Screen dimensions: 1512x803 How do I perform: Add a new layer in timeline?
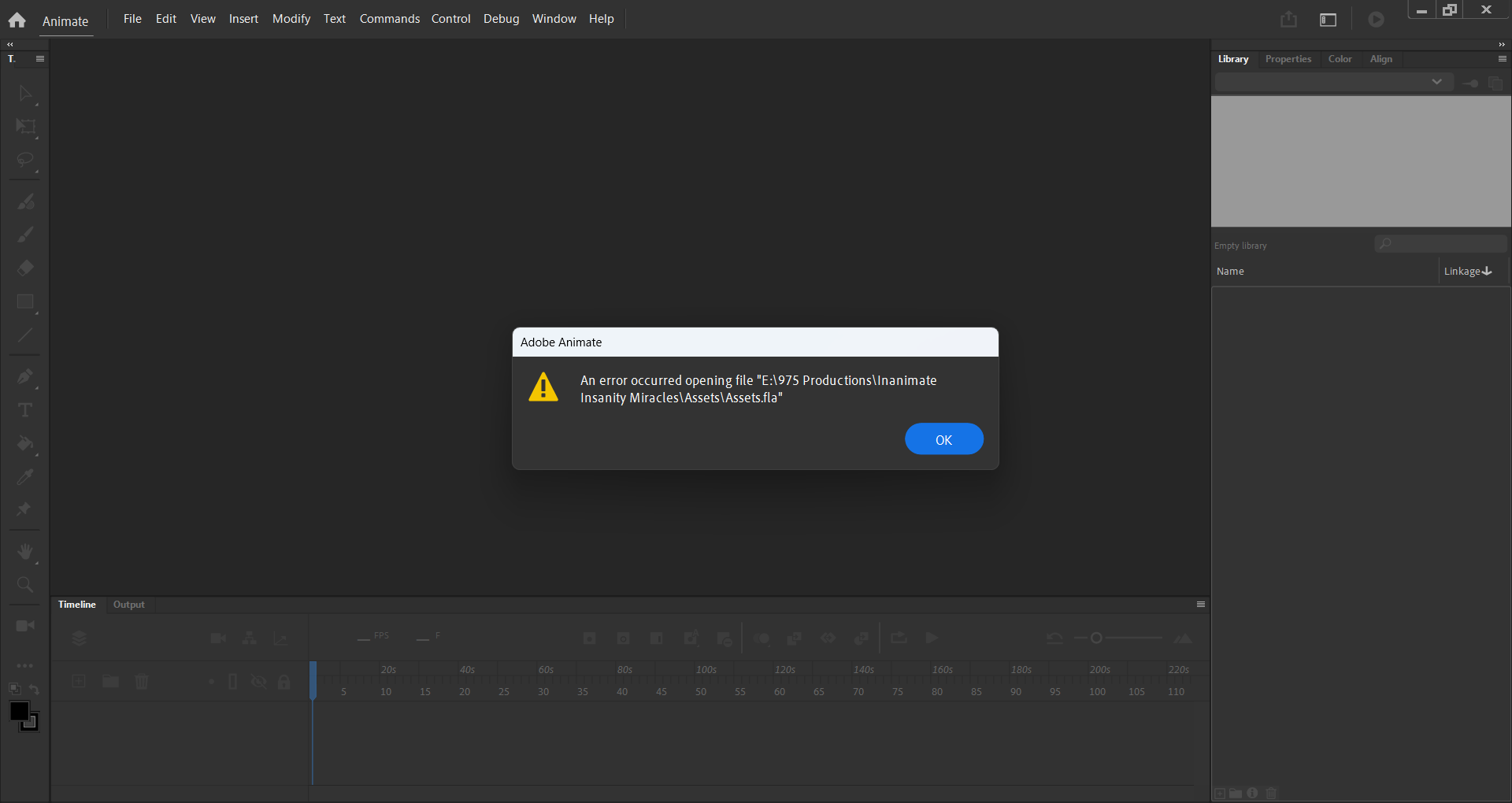coord(79,681)
